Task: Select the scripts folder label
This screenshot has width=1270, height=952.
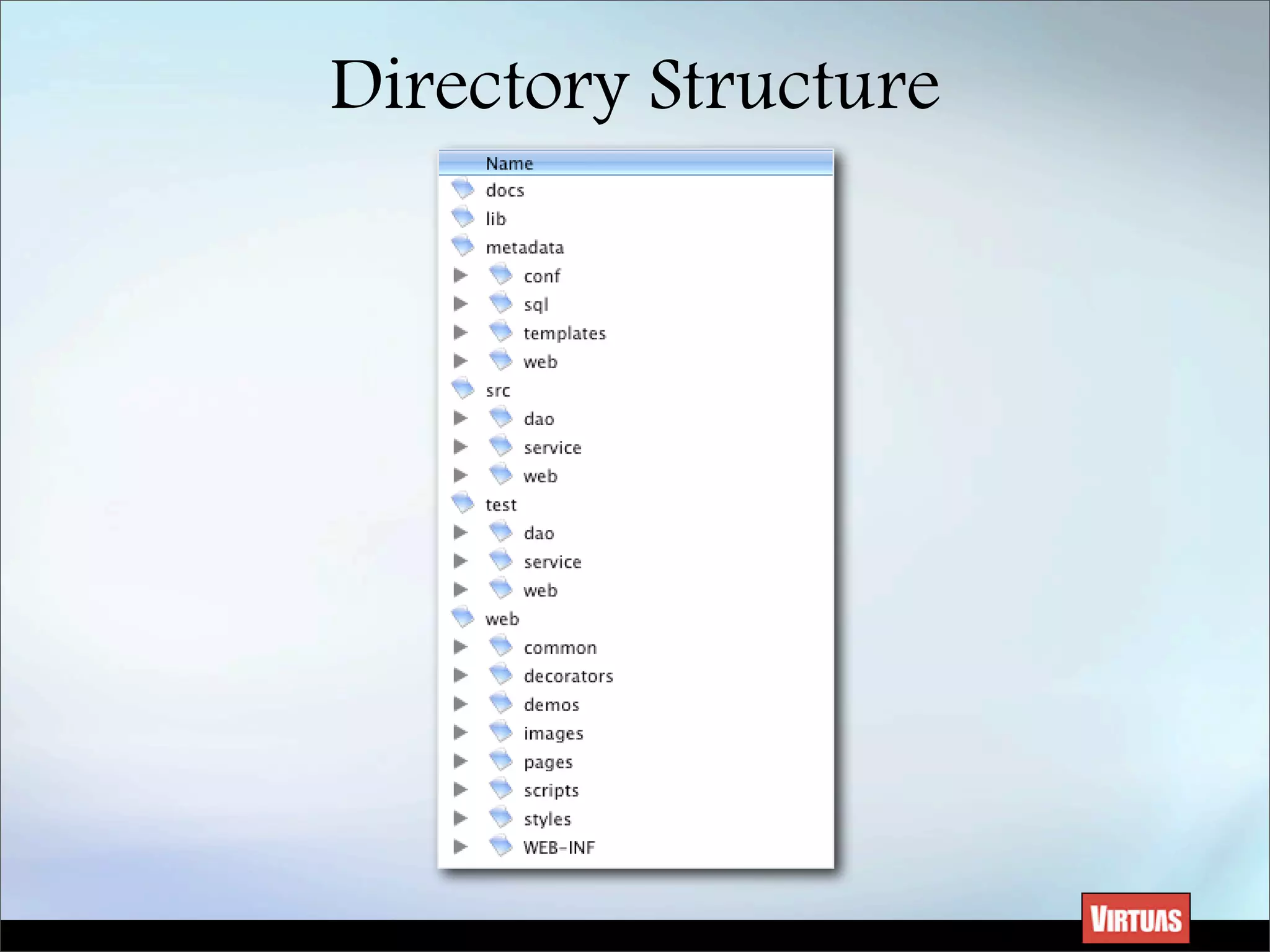Action: (551, 791)
